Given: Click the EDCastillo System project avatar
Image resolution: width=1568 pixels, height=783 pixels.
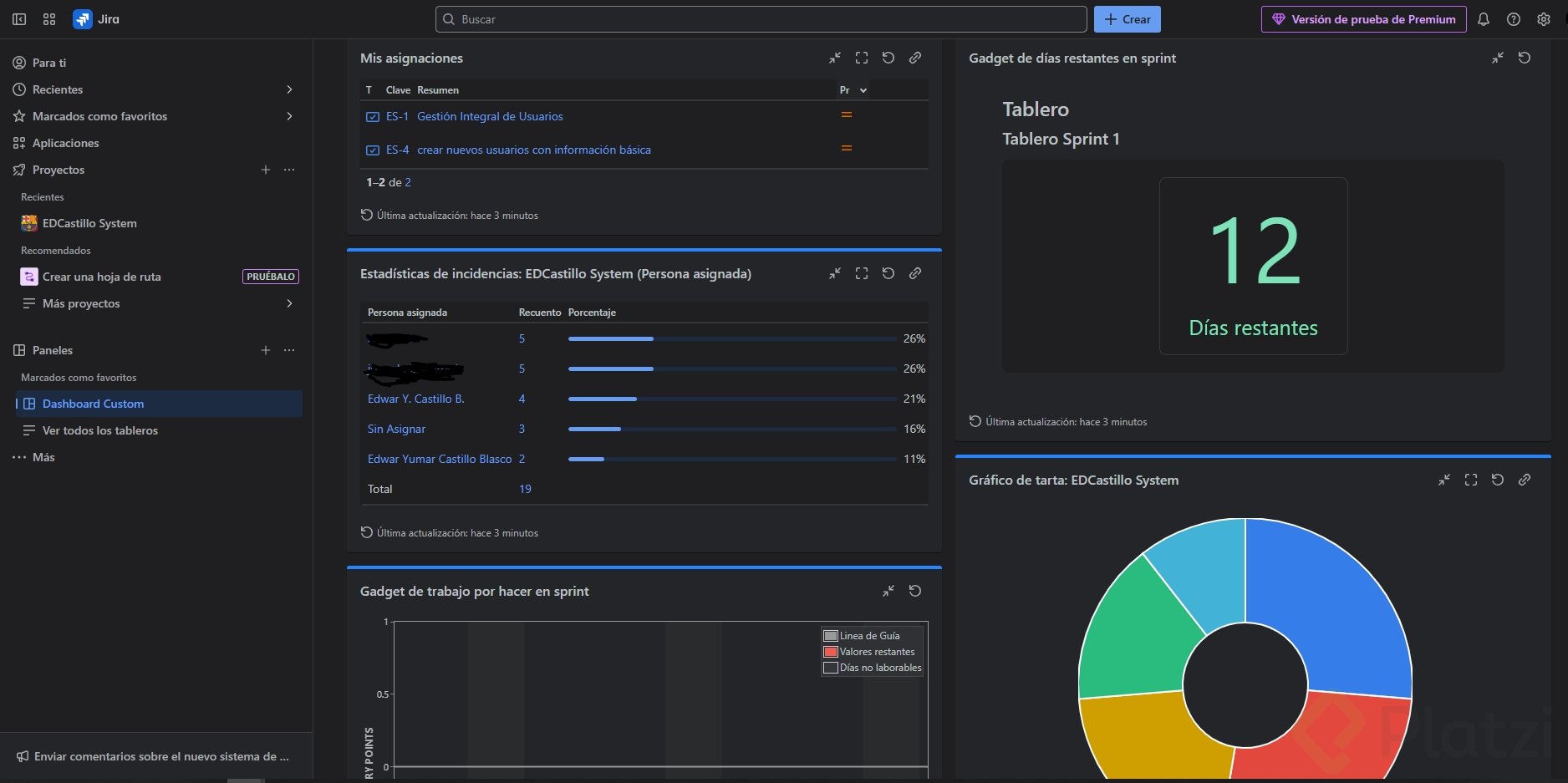Looking at the screenshot, I should click(x=29, y=223).
